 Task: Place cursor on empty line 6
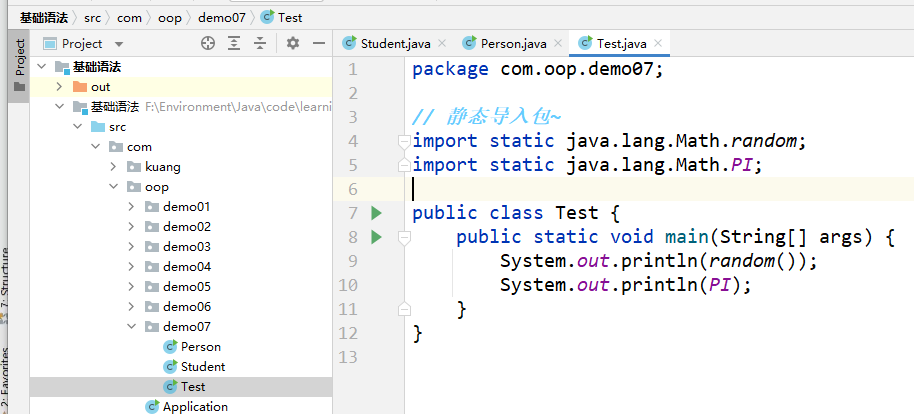659,189
